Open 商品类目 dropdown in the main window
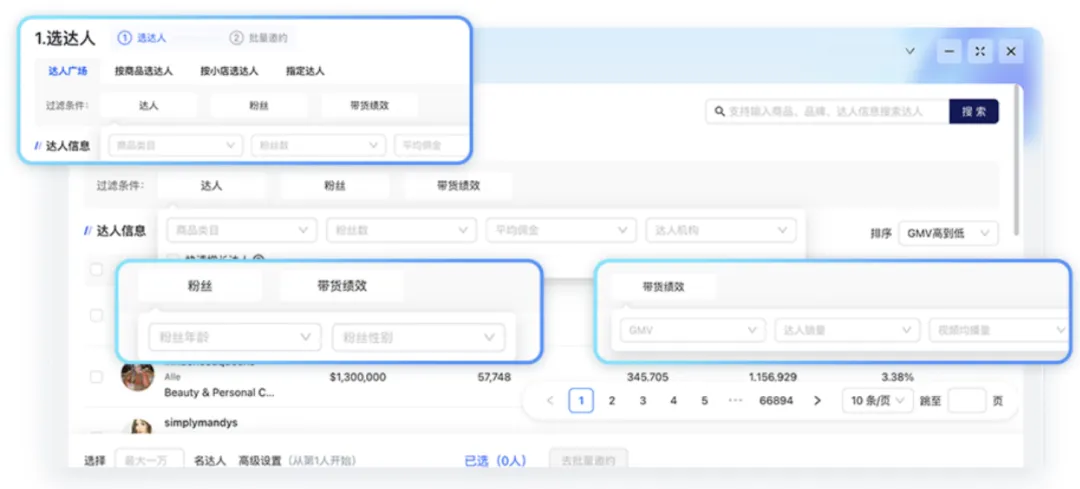 tap(242, 230)
